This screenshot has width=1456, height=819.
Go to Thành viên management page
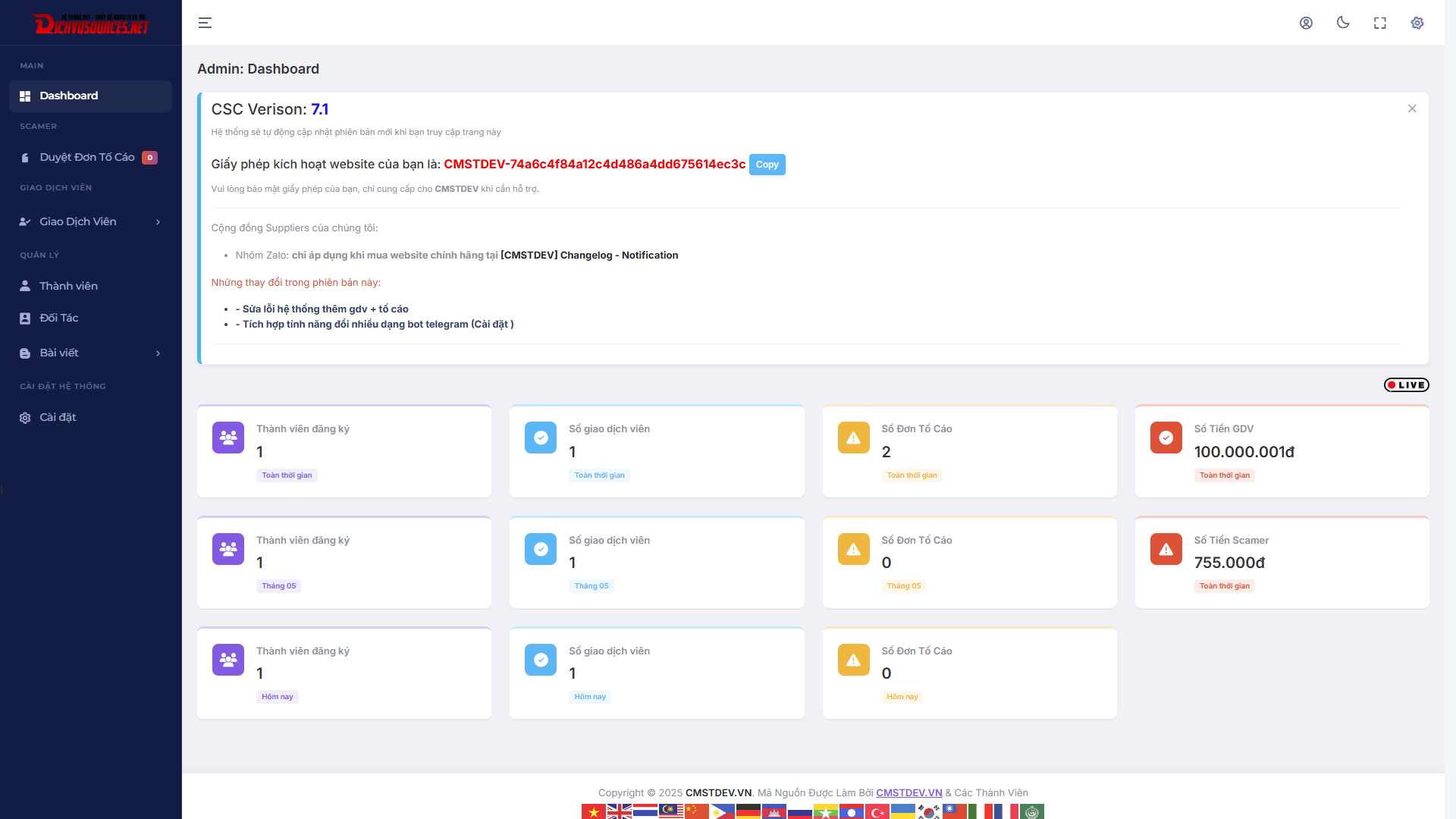click(68, 286)
